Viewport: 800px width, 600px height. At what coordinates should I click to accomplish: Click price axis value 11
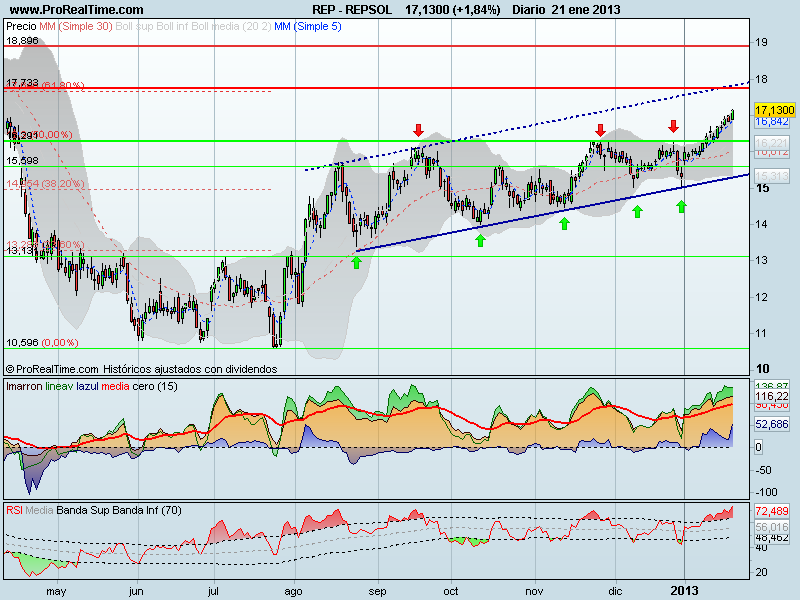(761, 333)
